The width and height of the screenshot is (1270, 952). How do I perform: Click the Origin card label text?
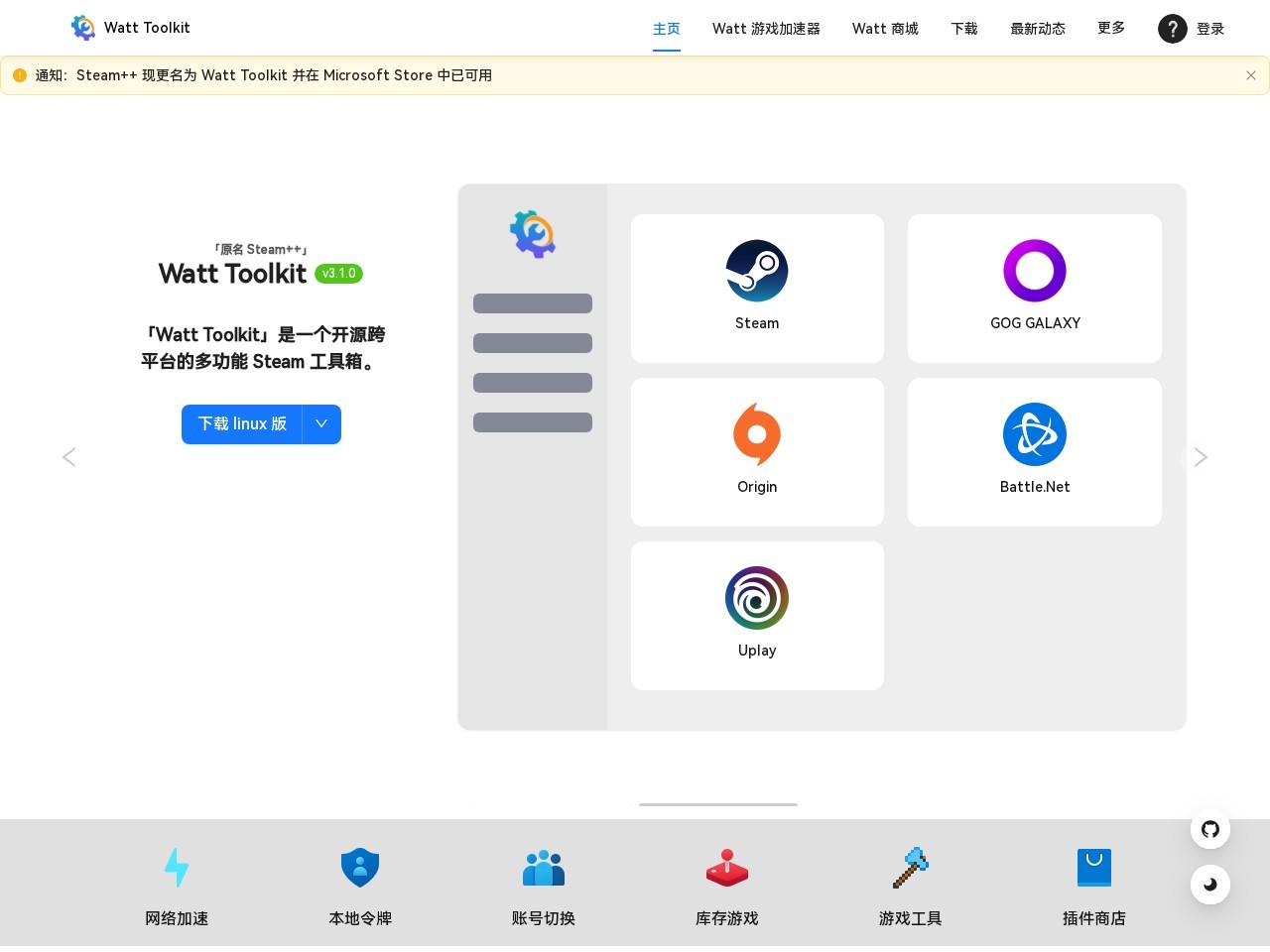click(757, 487)
